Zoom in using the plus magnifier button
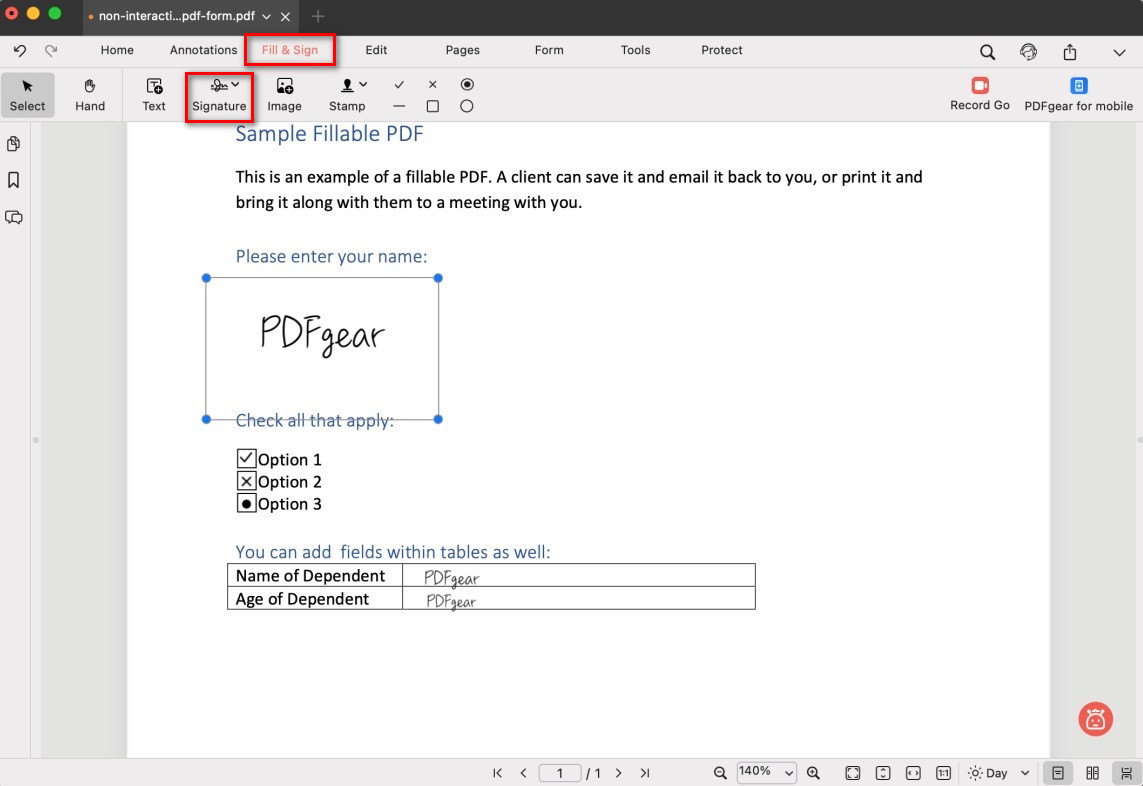1143x786 pixels. (x=813, y=772)
